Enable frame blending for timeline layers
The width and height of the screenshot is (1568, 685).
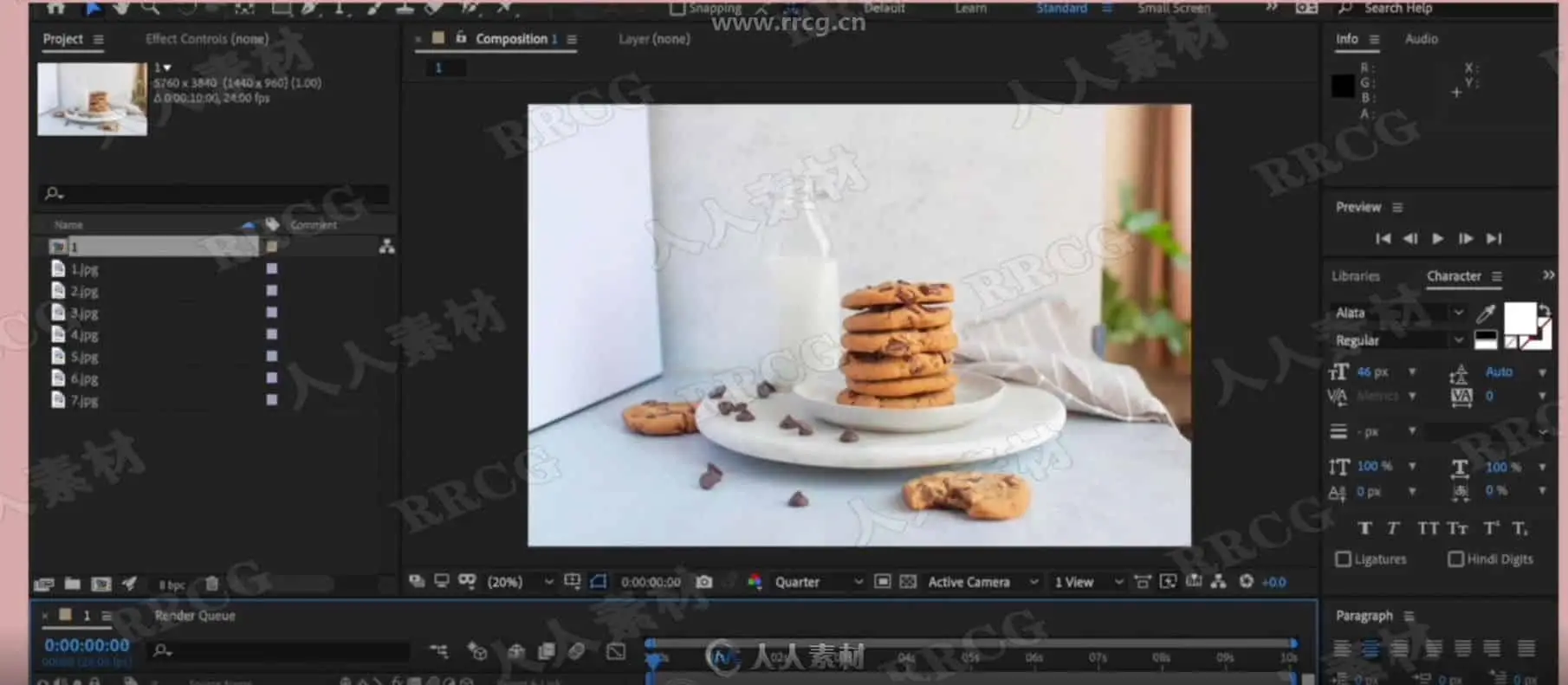pyautogui.click(x=547, y=650)
